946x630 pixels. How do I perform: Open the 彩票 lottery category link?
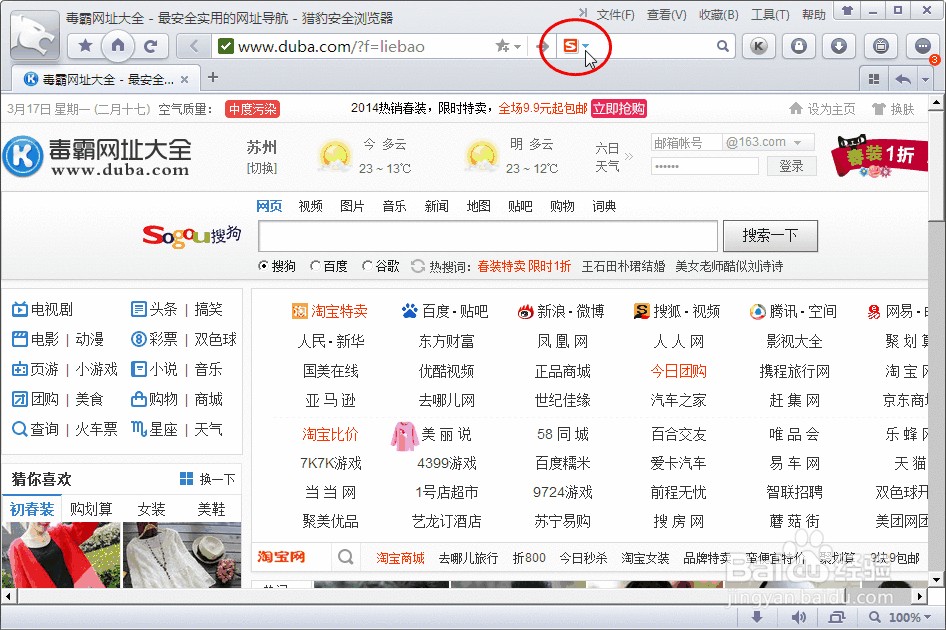(x=154, y=339)
